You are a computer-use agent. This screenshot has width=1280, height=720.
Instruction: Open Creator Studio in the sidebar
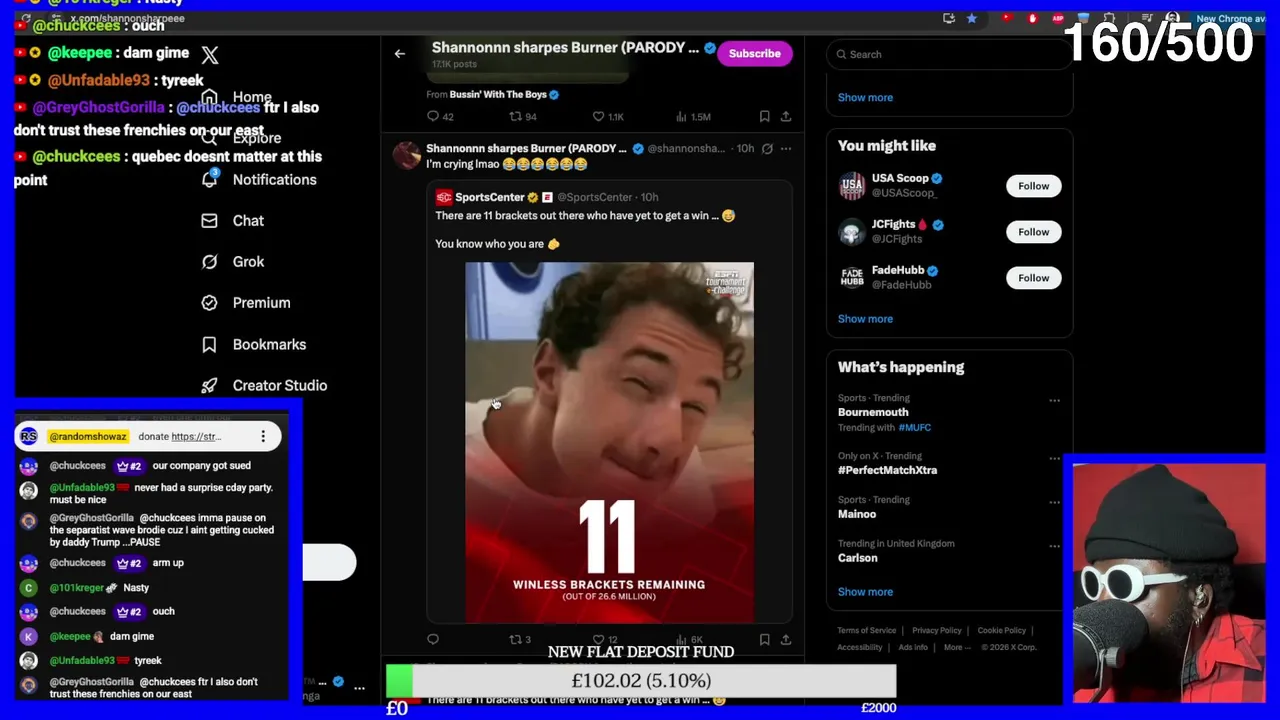tap(279, 385)
